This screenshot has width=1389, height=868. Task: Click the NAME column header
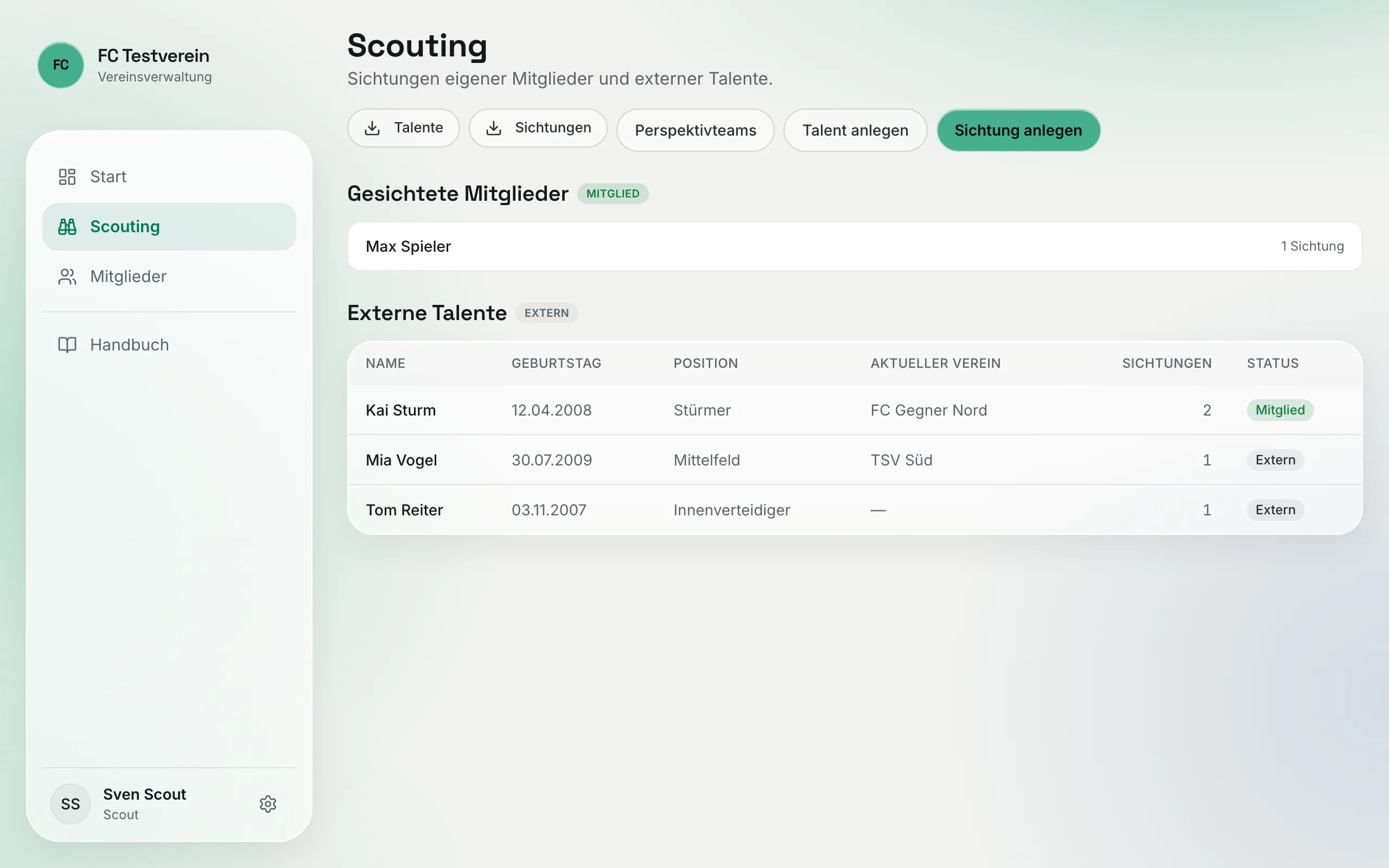click(386, 363)
